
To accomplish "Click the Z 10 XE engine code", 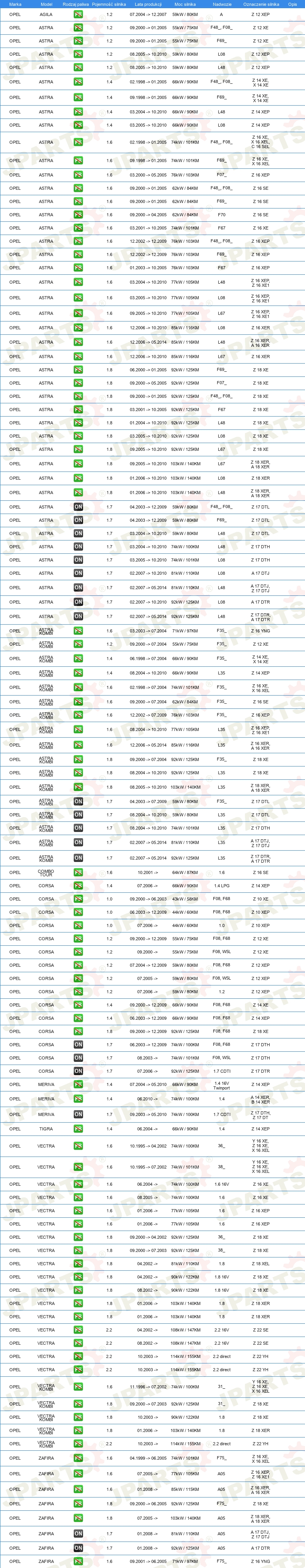I will pos(261,899).
